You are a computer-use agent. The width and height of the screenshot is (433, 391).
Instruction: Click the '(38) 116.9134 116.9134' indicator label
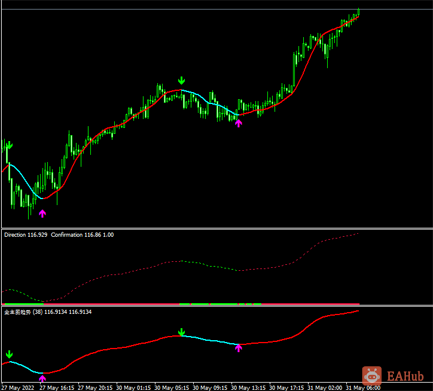click(x=62, y=312)
